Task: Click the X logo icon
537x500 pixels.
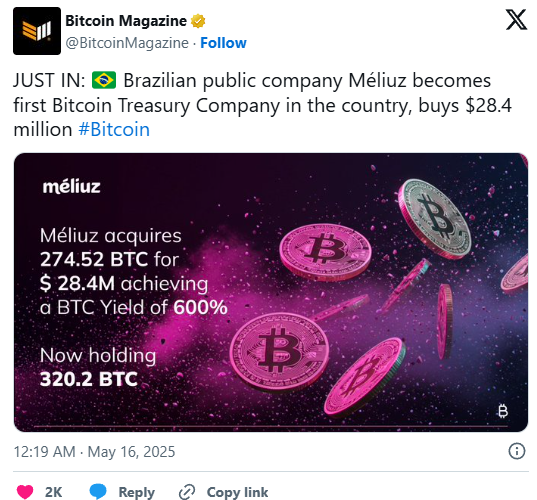Action: click(516, 20)
